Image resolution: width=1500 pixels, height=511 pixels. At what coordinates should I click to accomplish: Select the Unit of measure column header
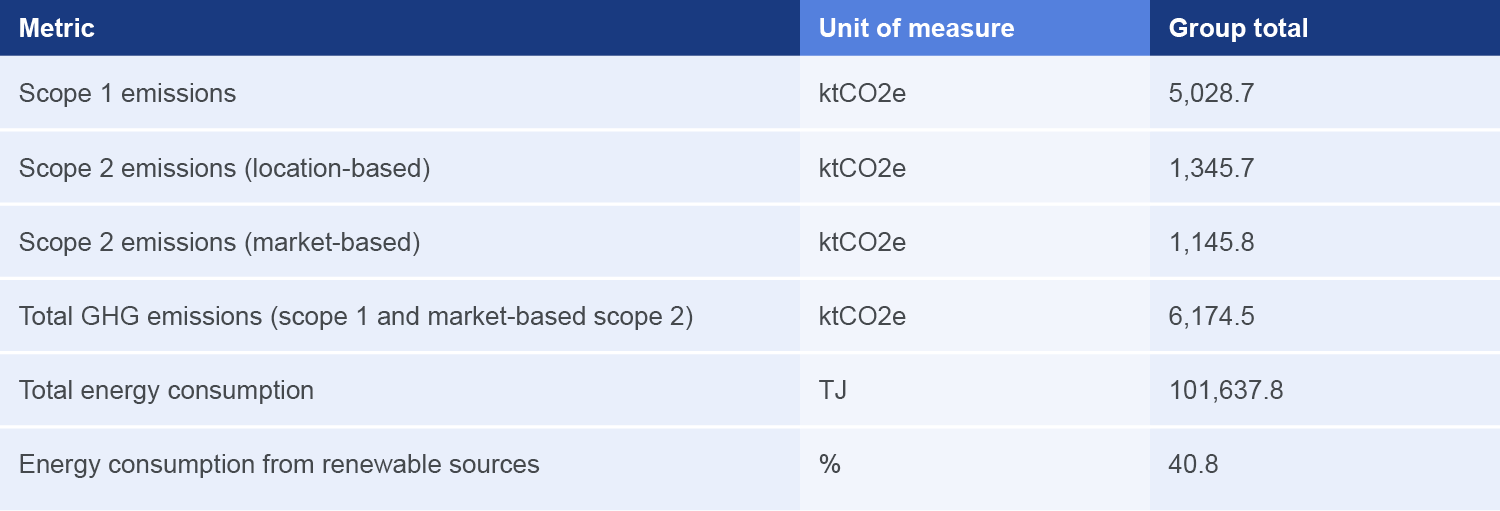pos(916,28)
